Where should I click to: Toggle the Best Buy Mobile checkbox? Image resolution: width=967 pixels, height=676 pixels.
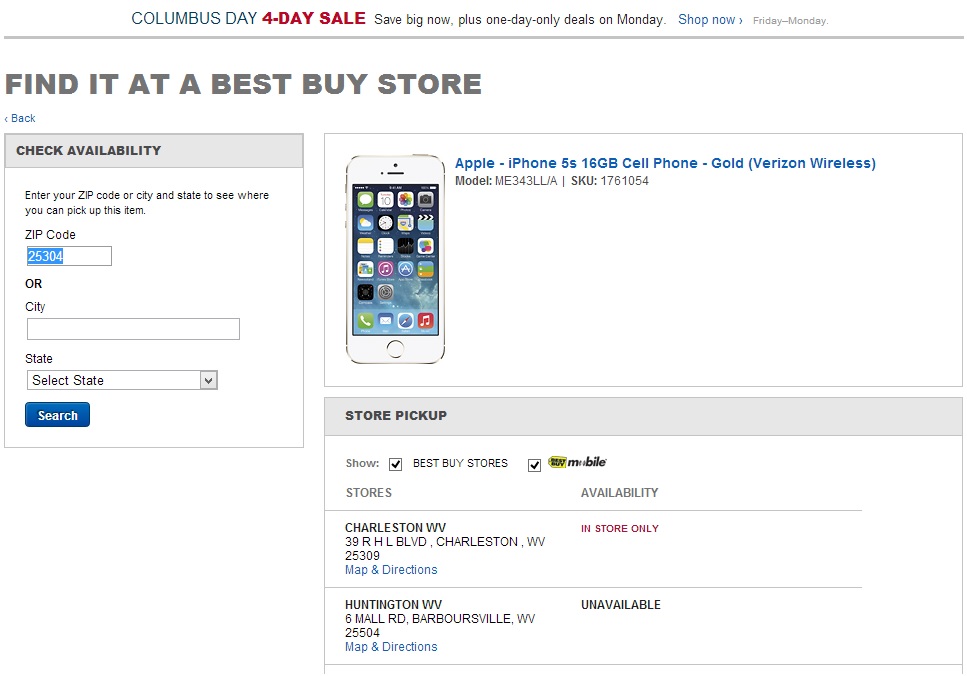click(534, 465)
